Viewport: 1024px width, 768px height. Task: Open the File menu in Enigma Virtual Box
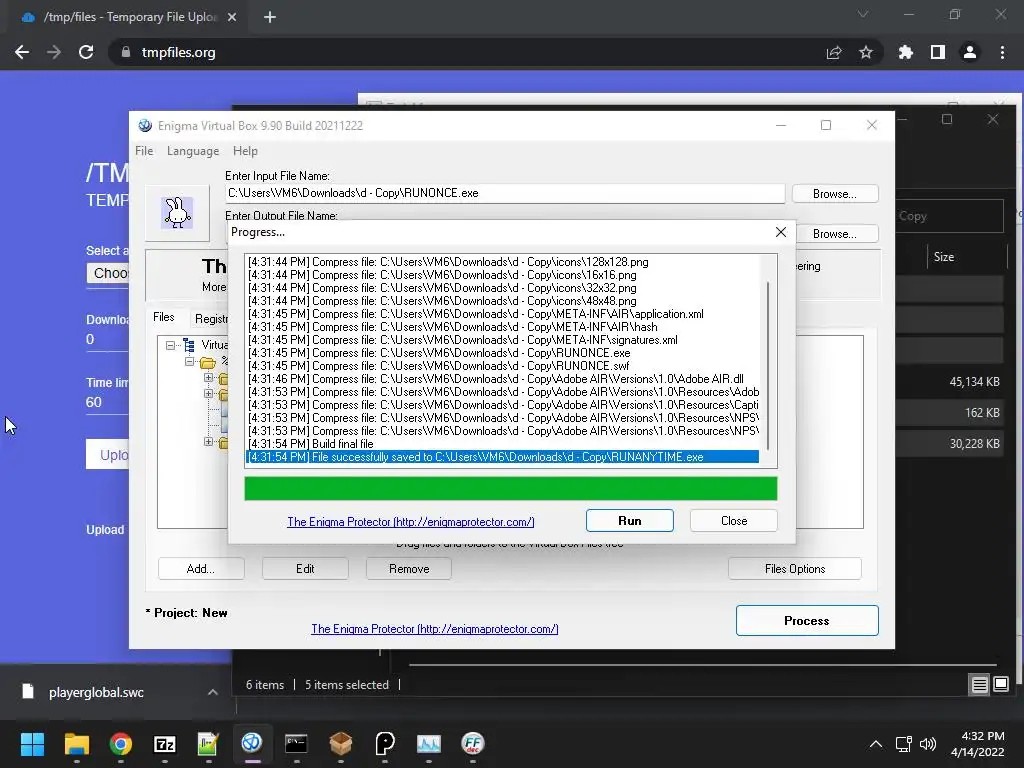144,151
